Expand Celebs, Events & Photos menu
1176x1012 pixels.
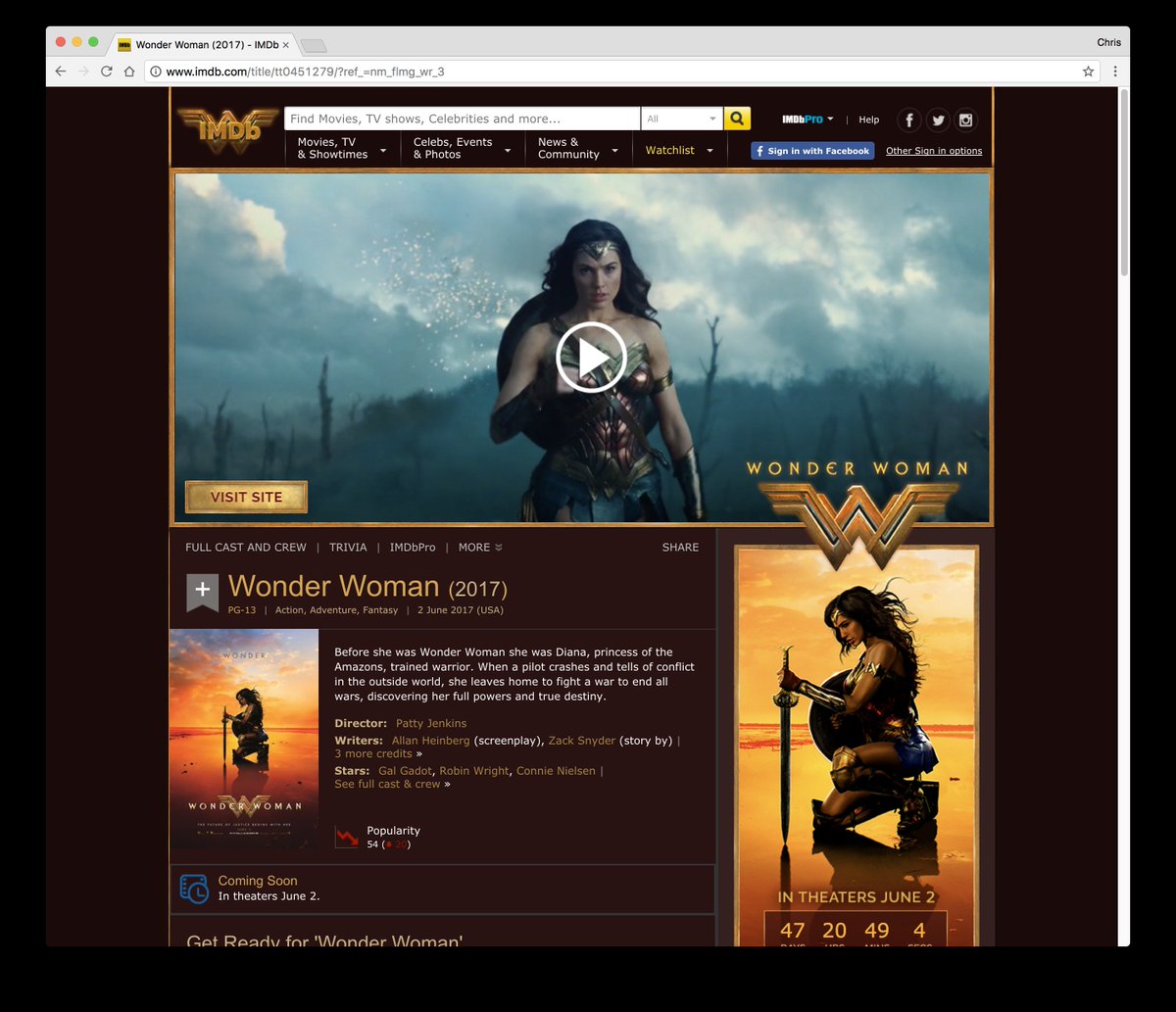[x=462, y=149]
